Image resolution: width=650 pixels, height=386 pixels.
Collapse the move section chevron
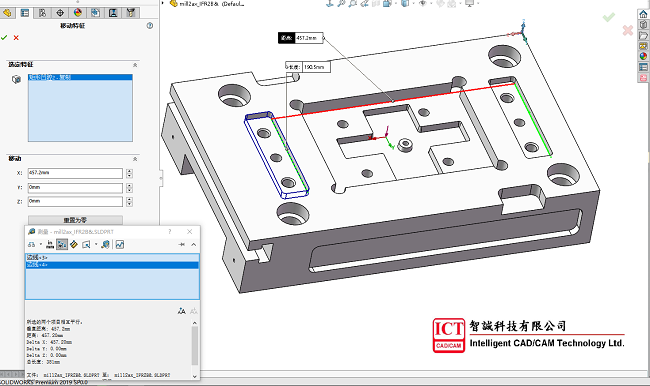coord(135,159)
